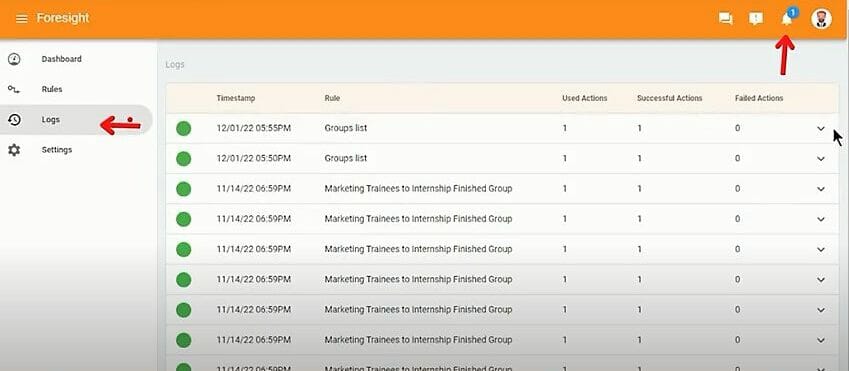
Task: Expand the 12/01/22 05:55PM log row
Action: [821, 128]
